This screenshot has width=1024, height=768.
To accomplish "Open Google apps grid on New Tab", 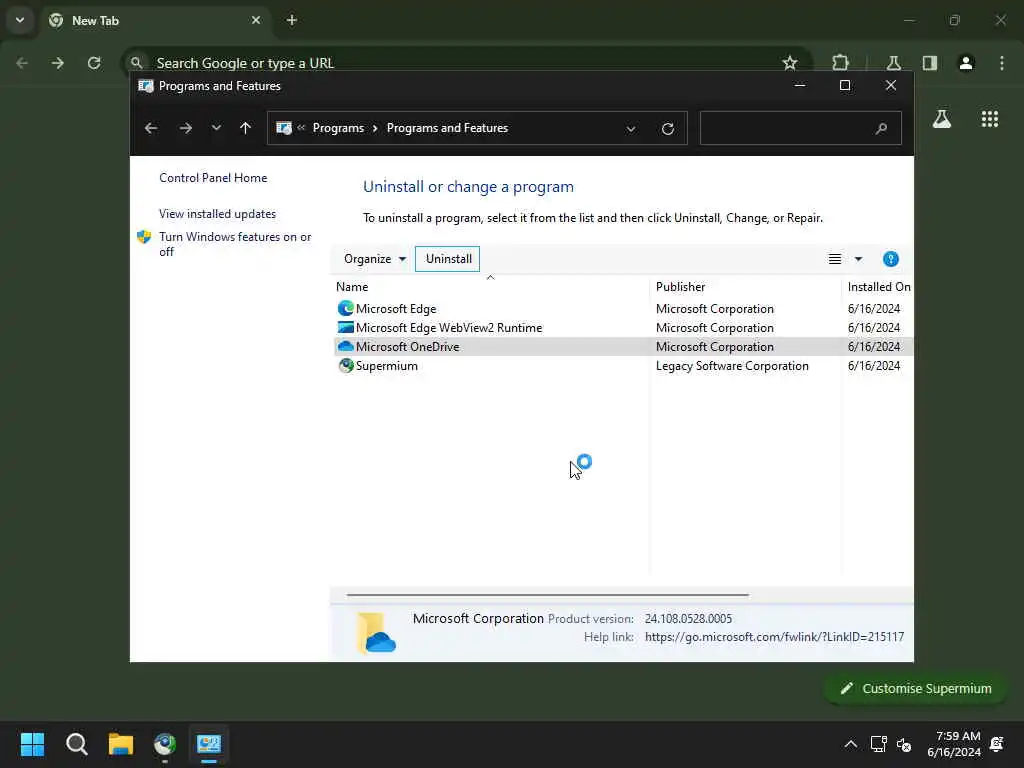I will pyautogui.click(x=989, y=119).
